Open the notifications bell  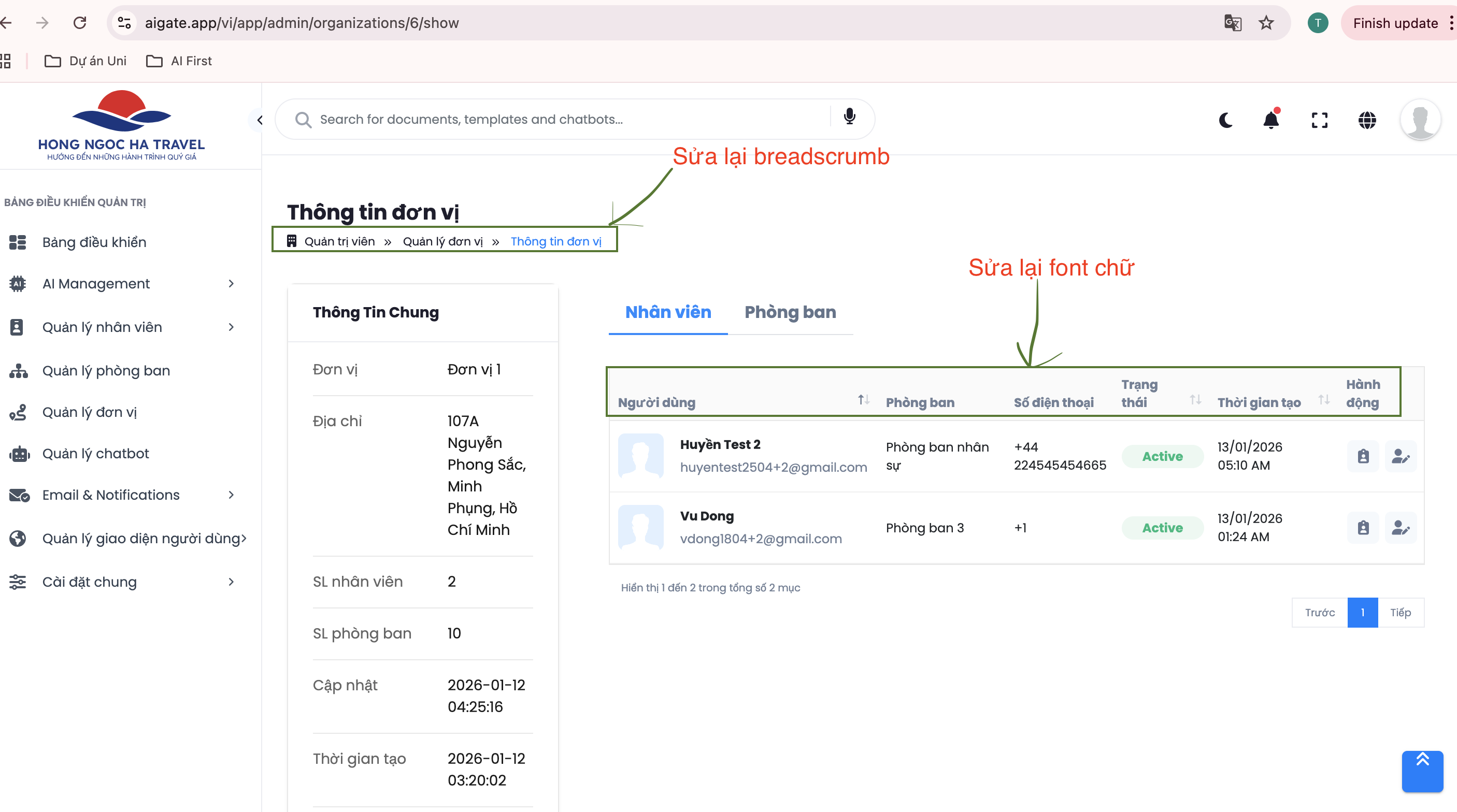1271,120
